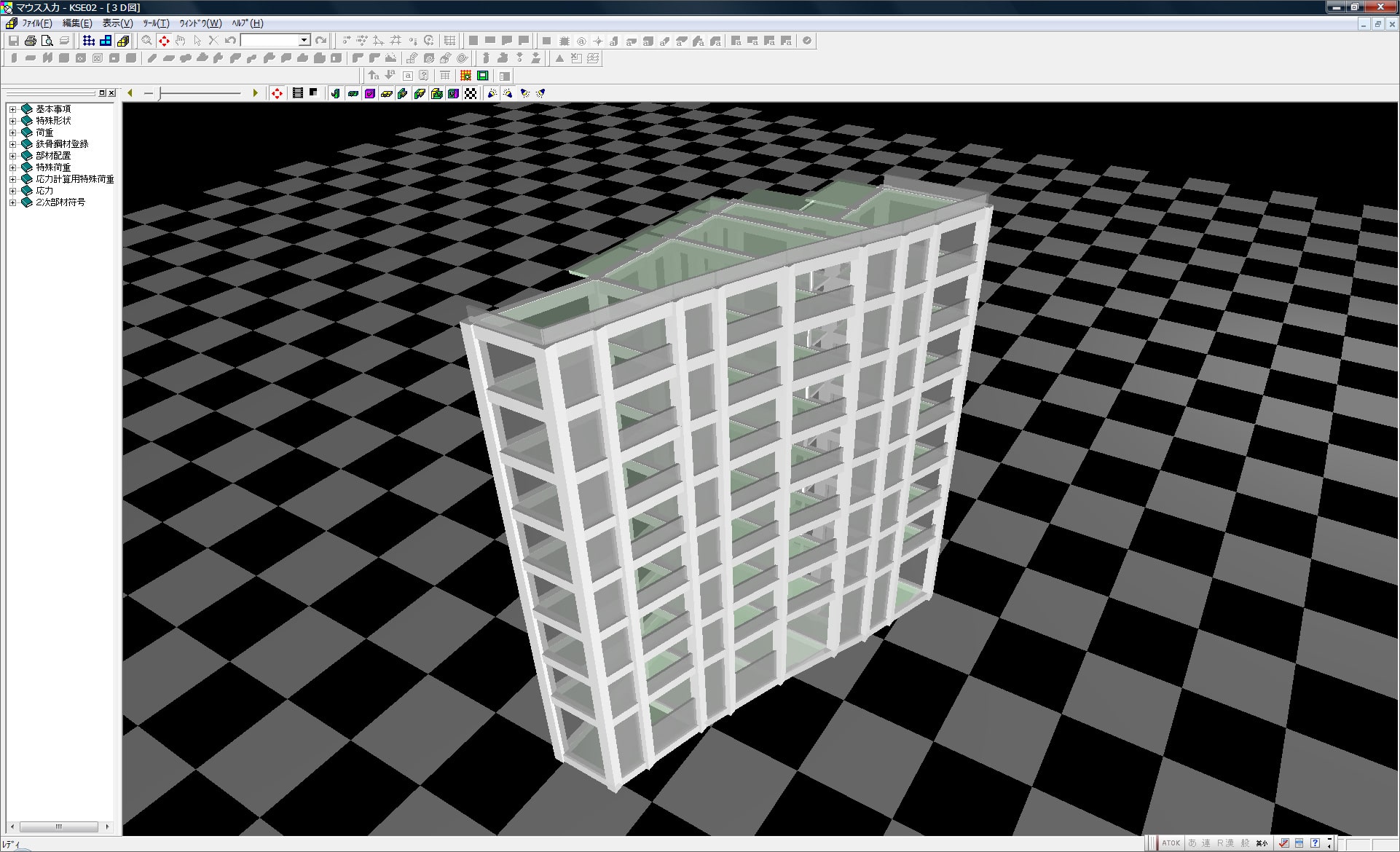Screen dimensions: 1400x852
Task: Toggle the green diagonal beam display icon
Action: (x=420, y=93)
